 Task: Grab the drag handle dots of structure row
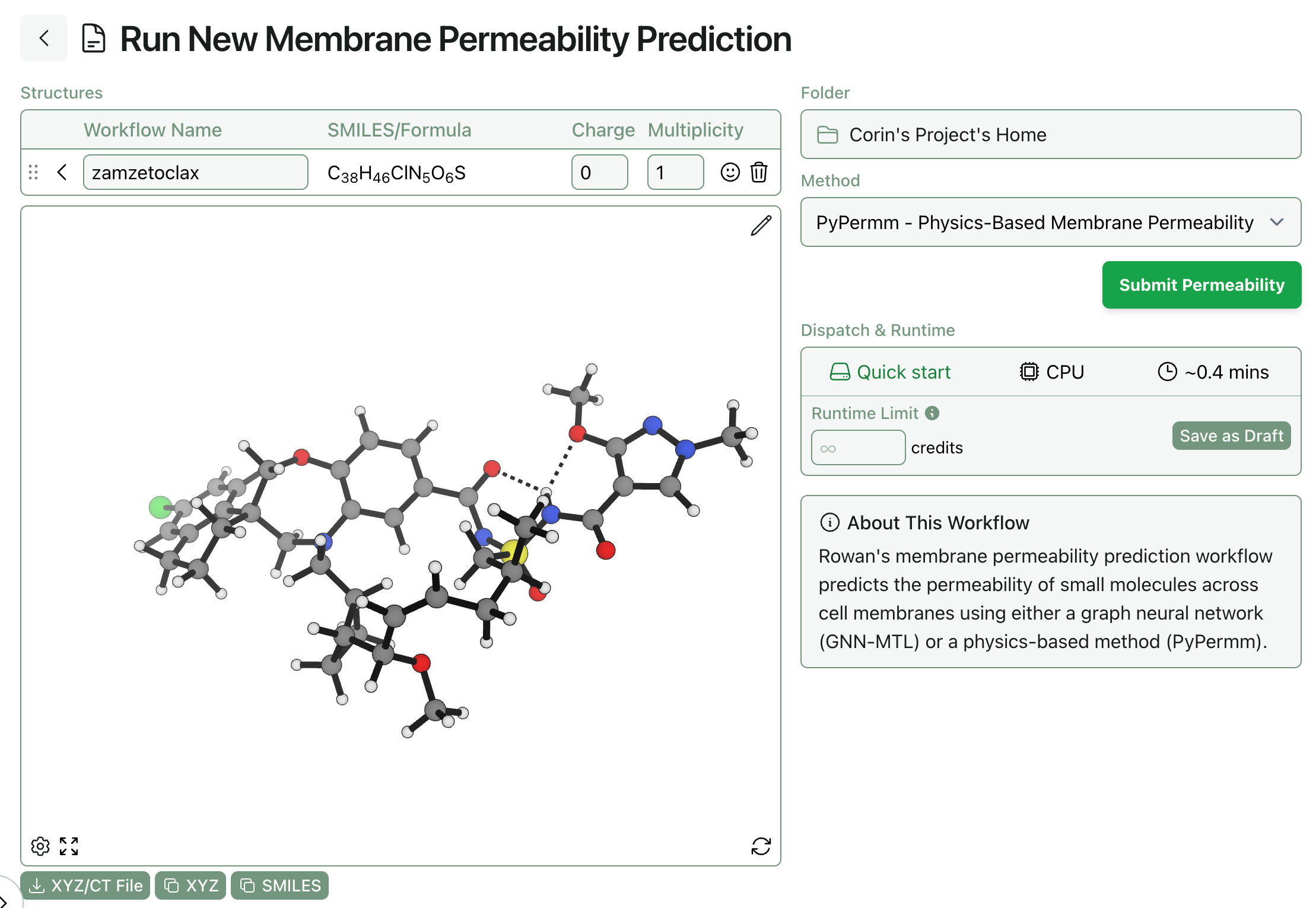click(33, 173)
